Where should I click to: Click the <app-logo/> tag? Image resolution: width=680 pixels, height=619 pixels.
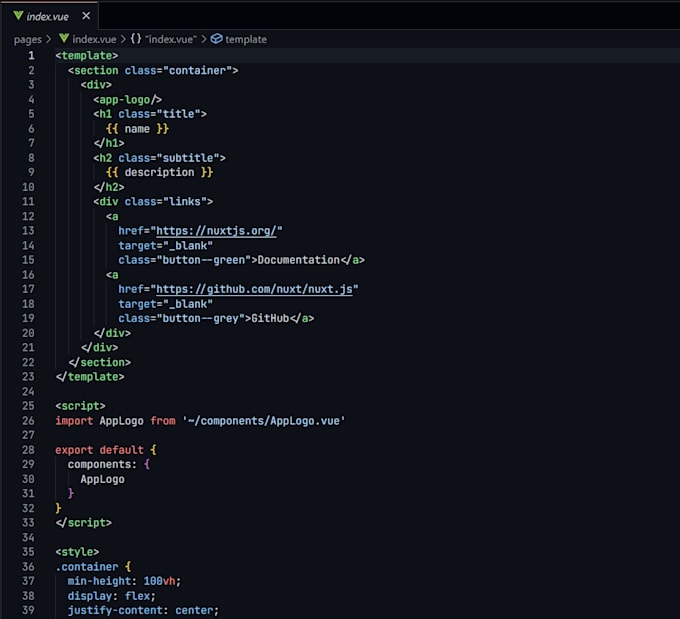coord(128,100)
